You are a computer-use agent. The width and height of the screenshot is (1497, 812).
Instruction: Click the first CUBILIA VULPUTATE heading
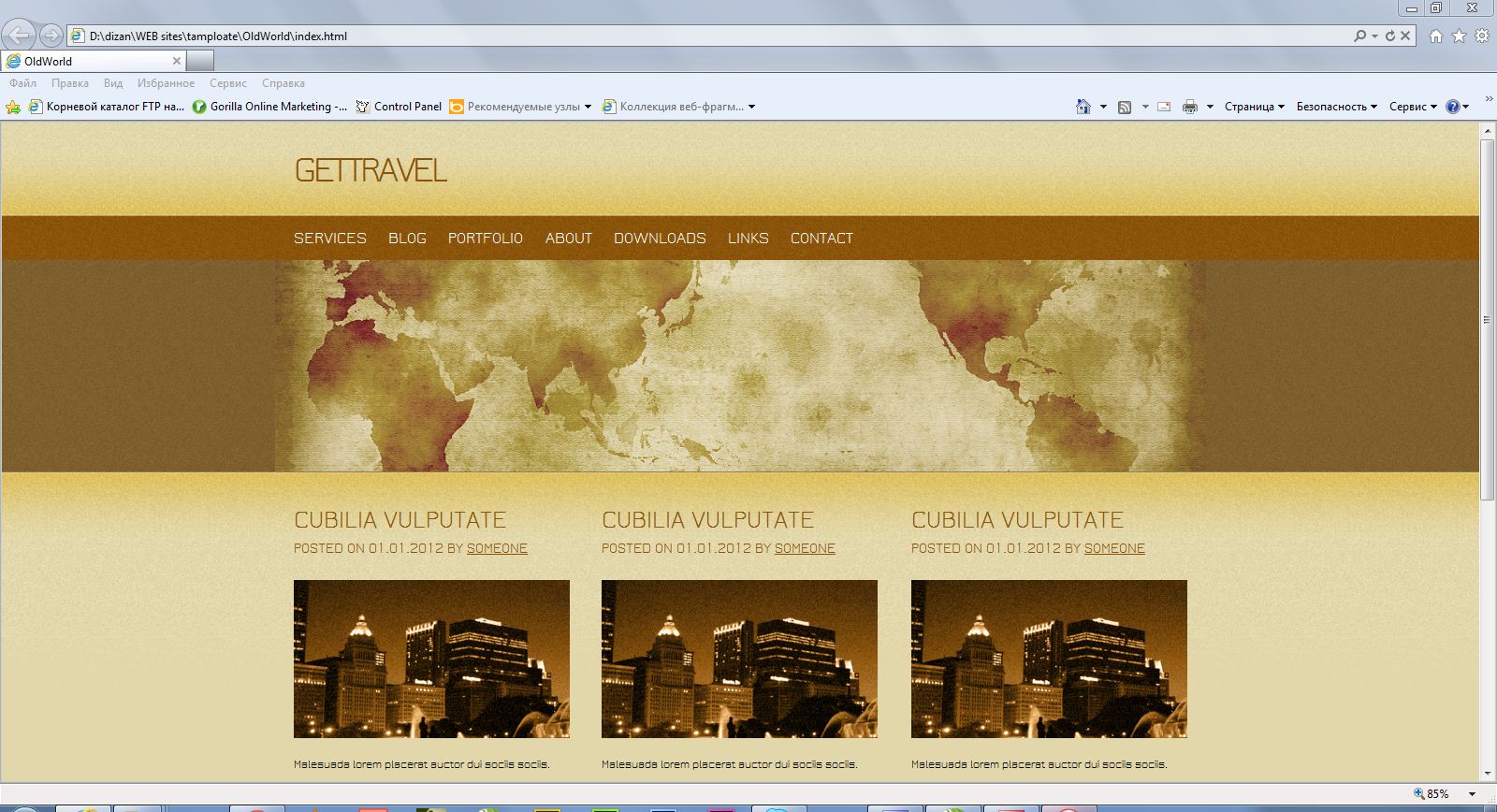[x=400, y=520]
